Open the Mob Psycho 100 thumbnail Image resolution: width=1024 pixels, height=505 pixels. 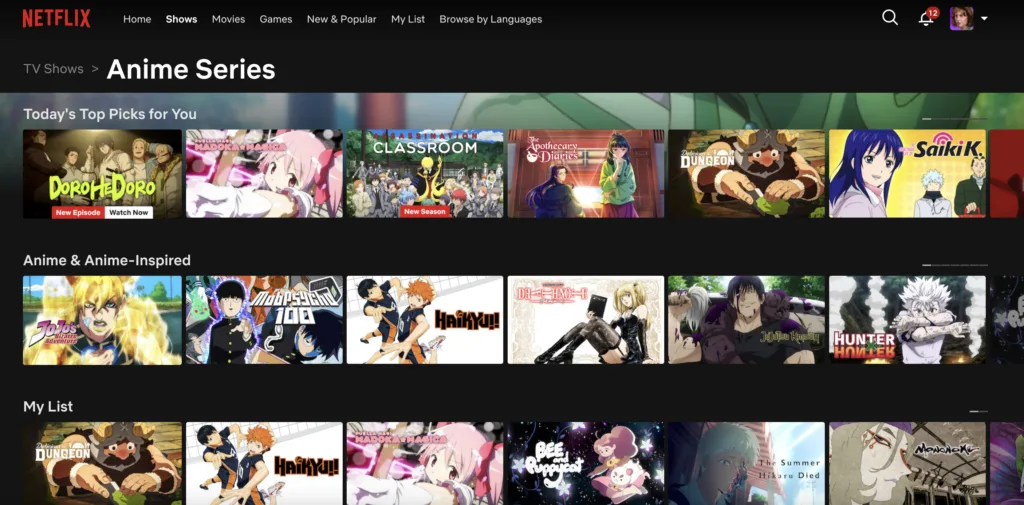(264, 320)
